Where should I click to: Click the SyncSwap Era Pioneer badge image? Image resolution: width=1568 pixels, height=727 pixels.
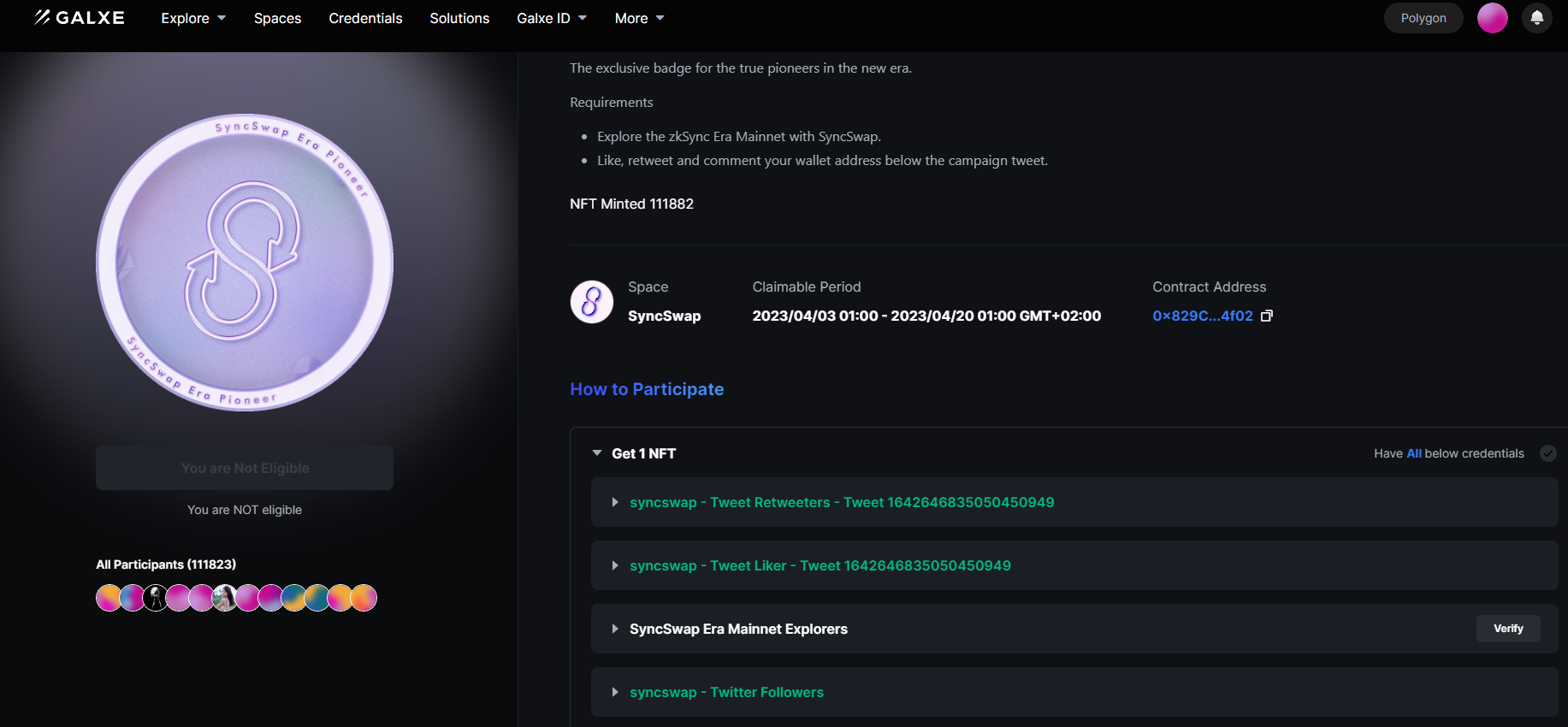pos(245,263)
